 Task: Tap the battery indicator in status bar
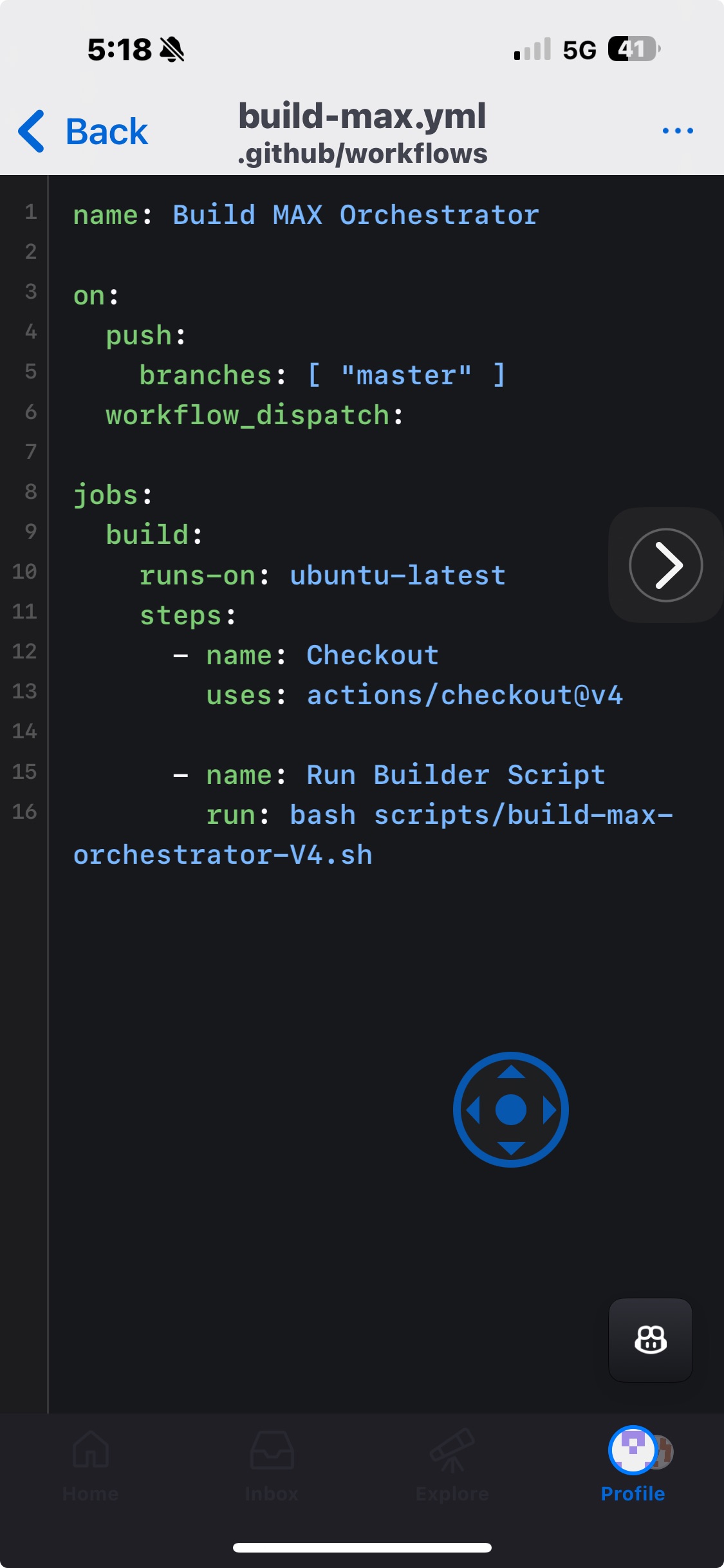coord(634,50)
